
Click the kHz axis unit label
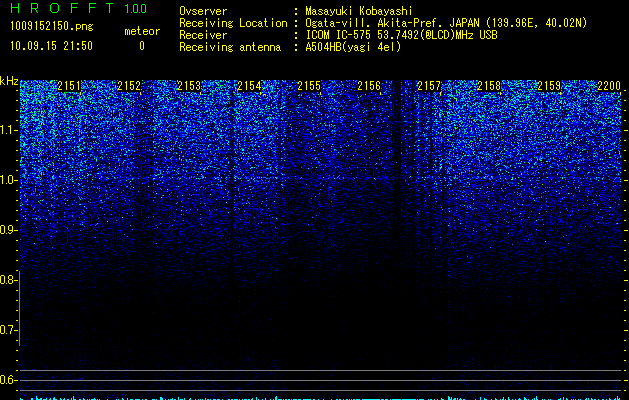click(9, 81)
